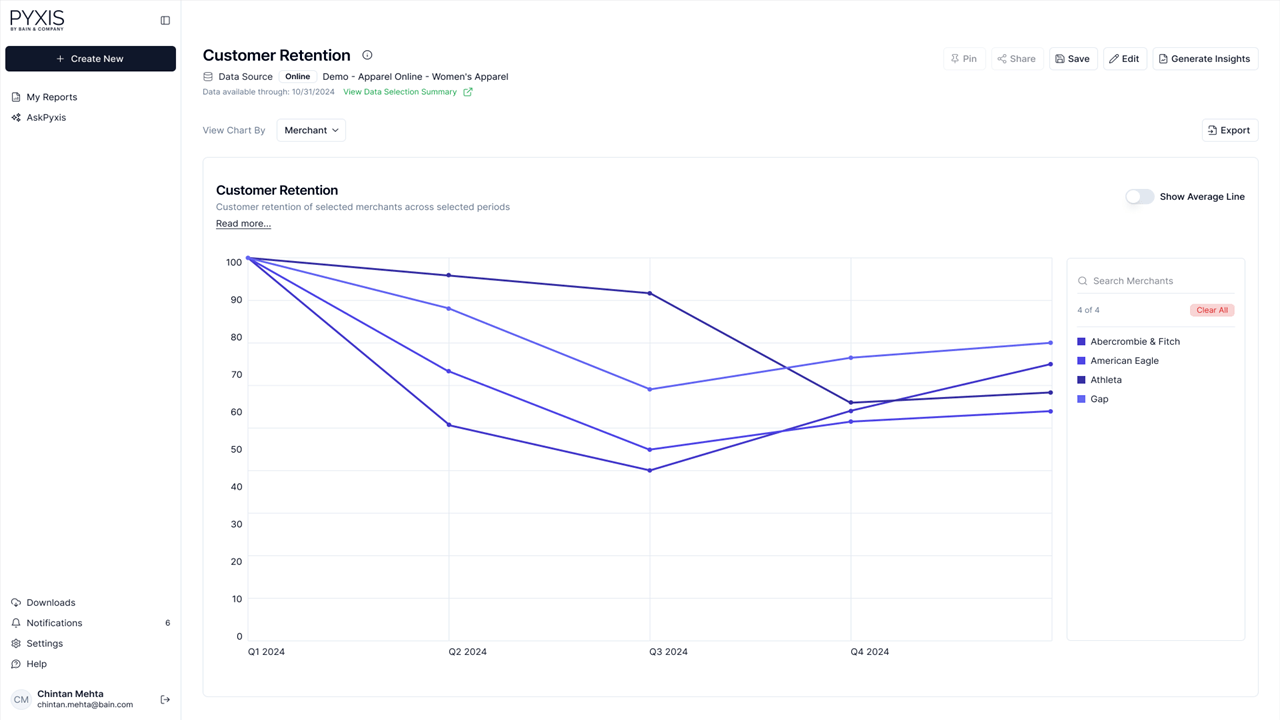
Task: Toggle Show Average Line switch
Action: [x=1139, y=197]
